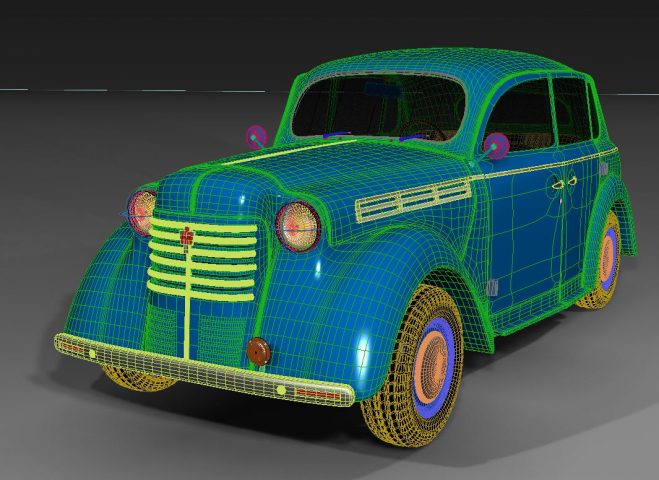
Task: Pick the interior rear-view mirror behind windshield
Action: (x=383, y=90)
